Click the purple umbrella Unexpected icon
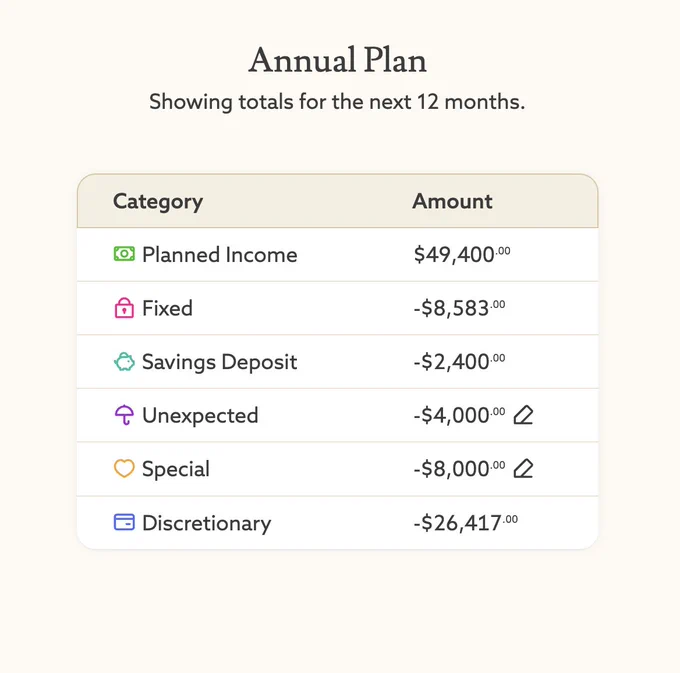680x673 pixels. click(x=124, y=415)
